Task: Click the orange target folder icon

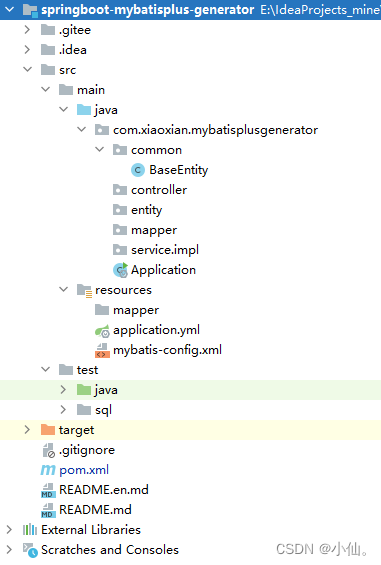Action: coord(48,430)
